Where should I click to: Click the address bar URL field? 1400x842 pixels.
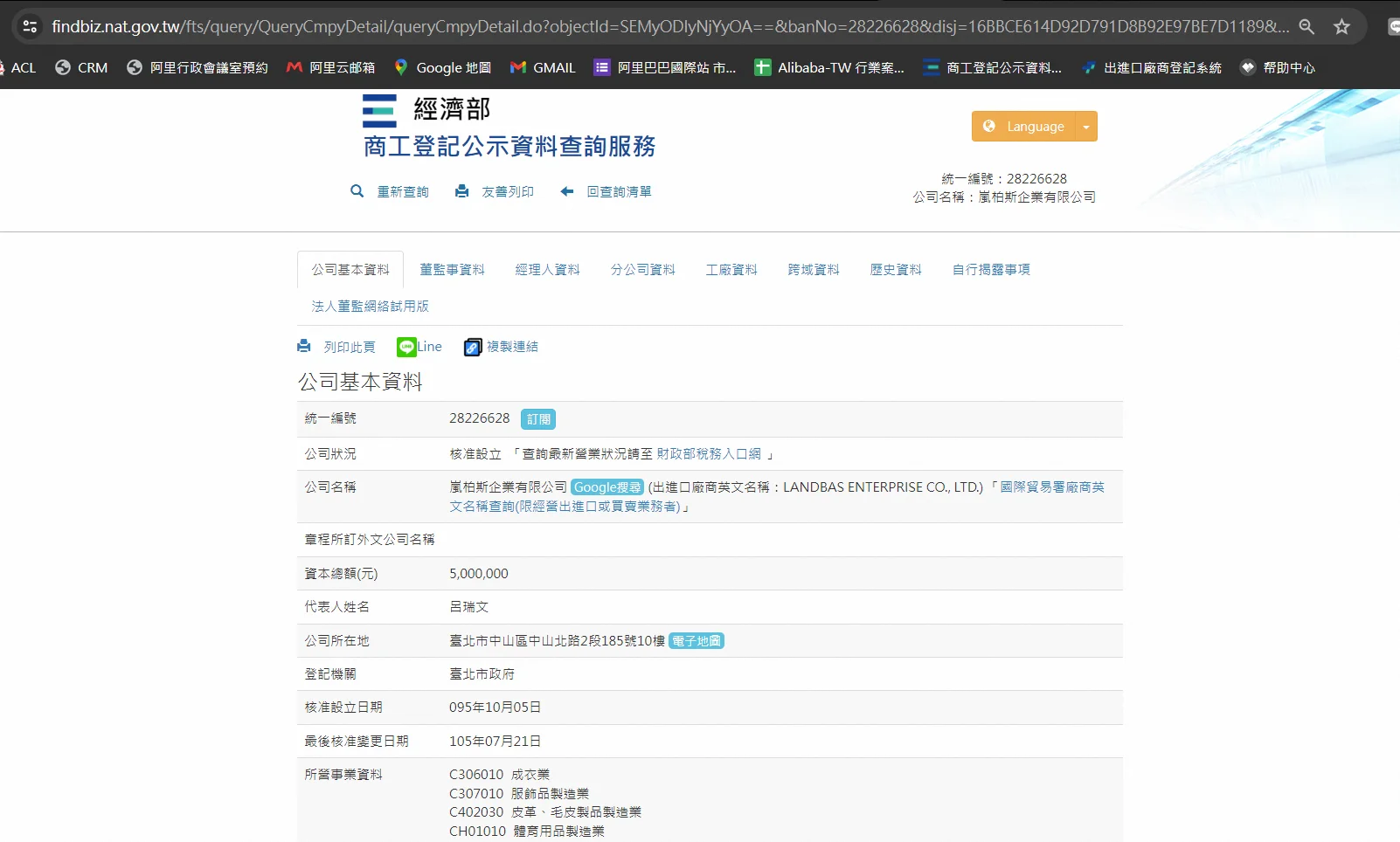coord(664,26)
